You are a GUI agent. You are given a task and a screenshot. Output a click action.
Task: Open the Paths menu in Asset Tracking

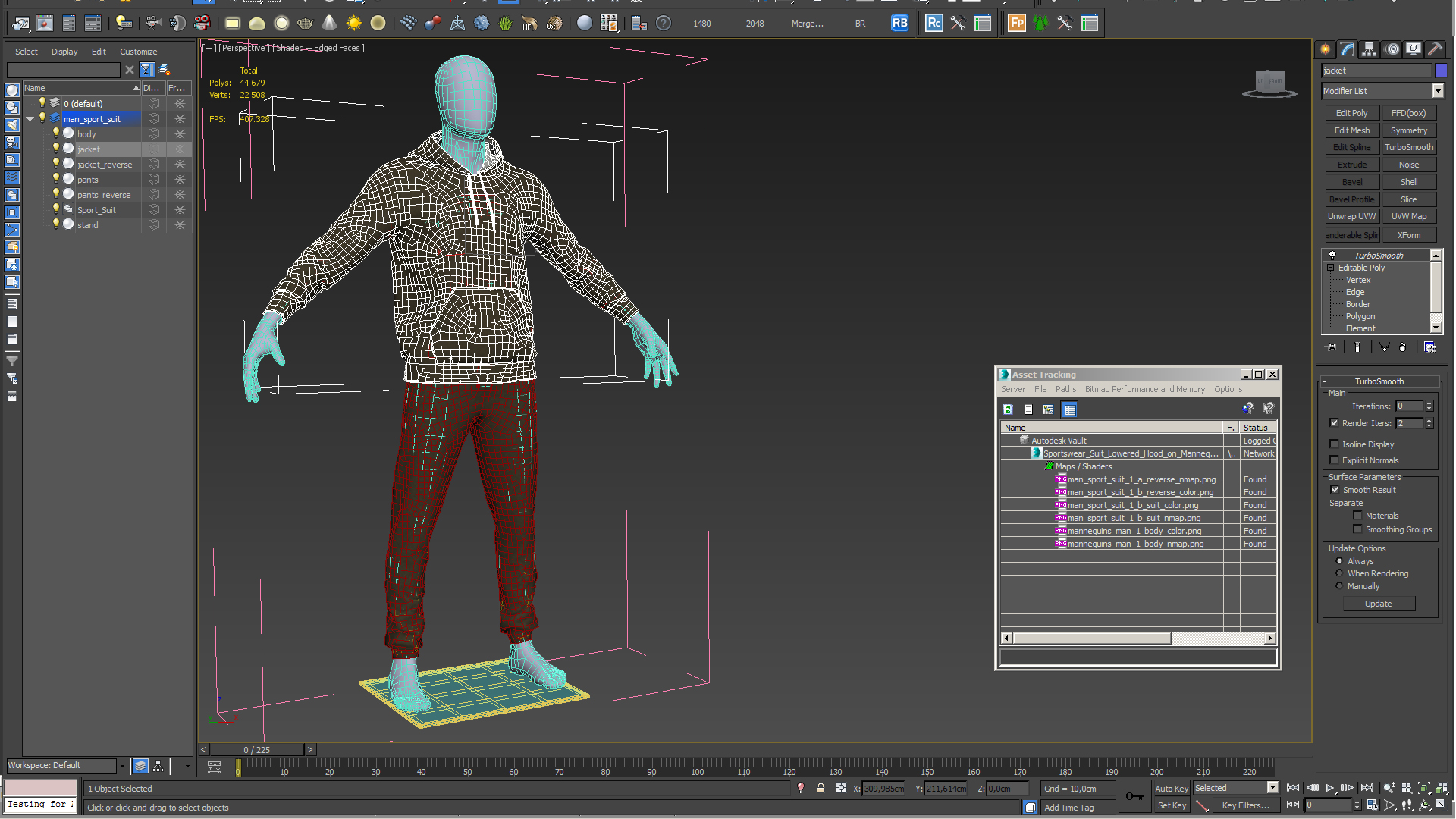1065,389
